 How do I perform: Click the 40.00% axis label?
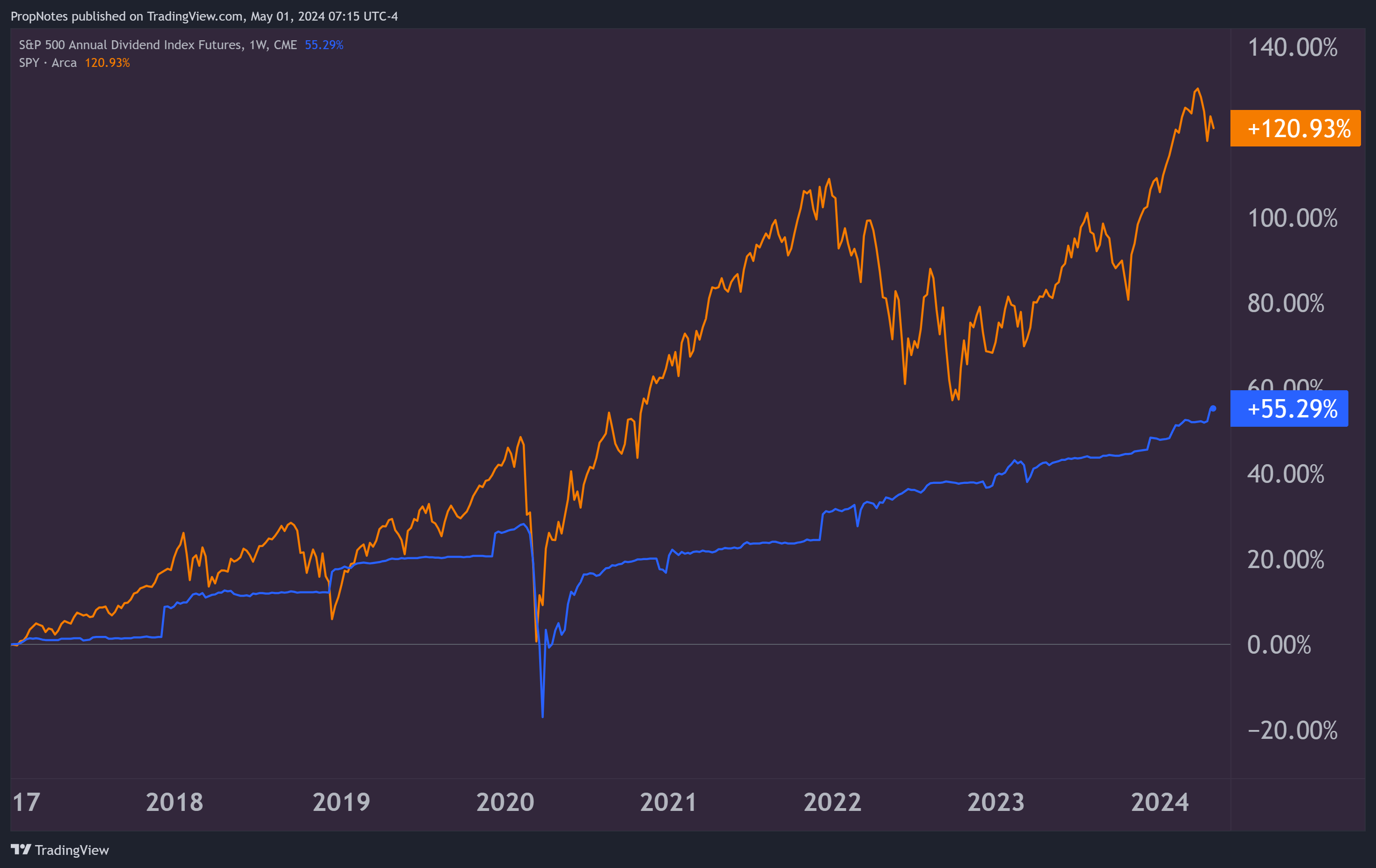1286,474
